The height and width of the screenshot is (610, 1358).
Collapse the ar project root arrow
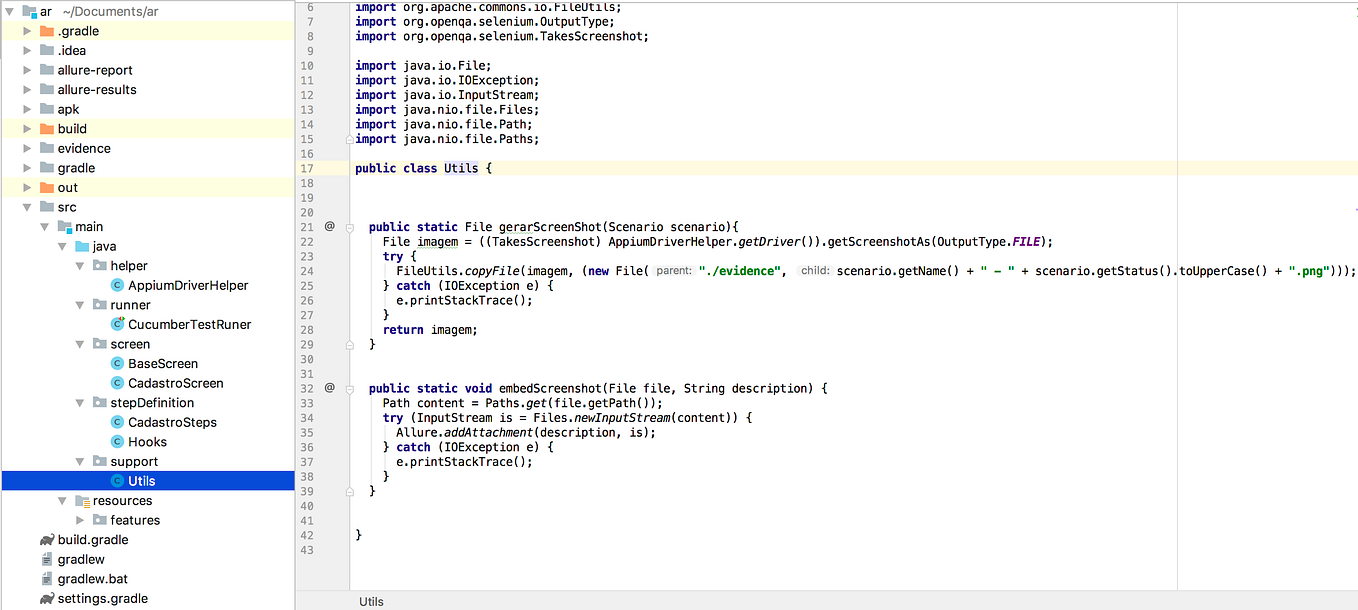10,11
